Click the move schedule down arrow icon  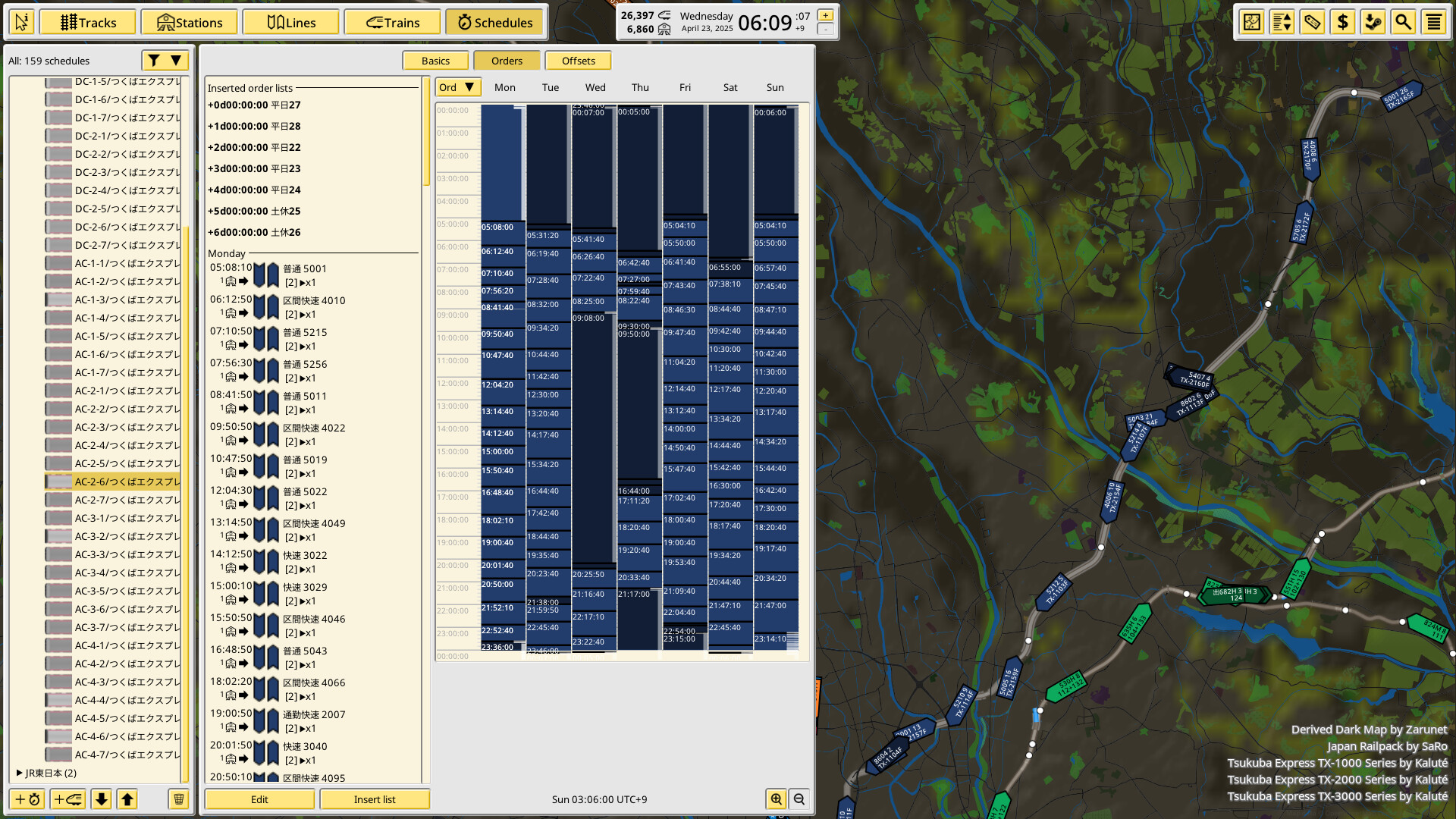101,799
